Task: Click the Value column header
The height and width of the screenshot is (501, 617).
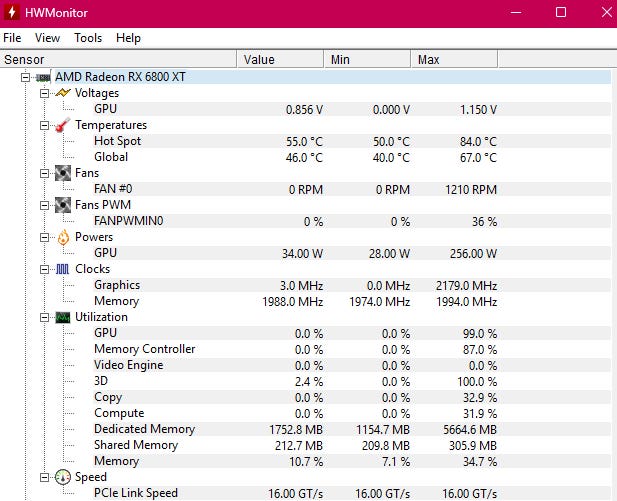Action: click(280, 59)
